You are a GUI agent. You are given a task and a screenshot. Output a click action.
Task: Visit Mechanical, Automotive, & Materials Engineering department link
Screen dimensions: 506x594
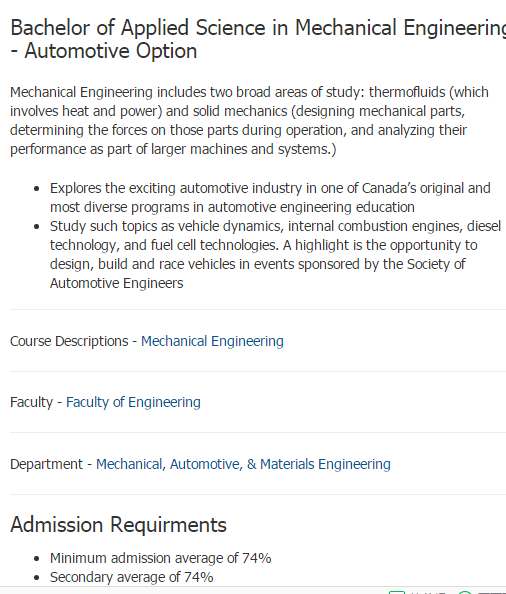click(x=243, y=464)
